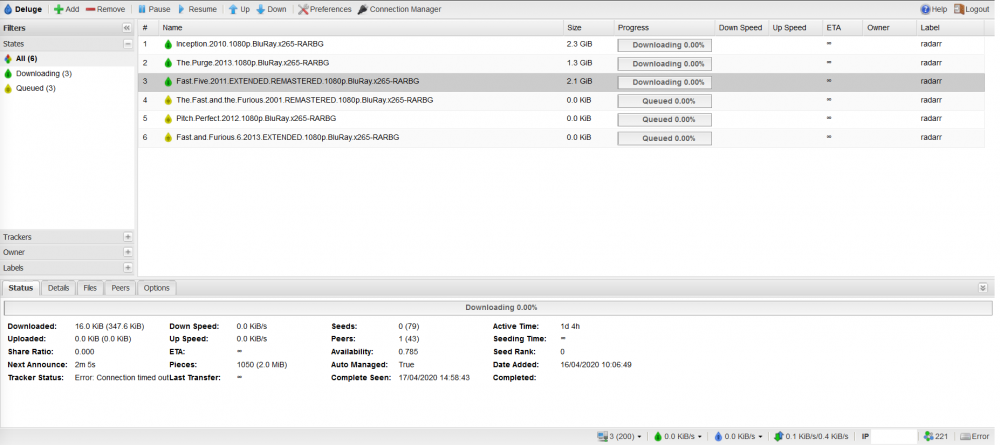
Task: Filter by Queued (3) state
Action: [x=67, y=88]
